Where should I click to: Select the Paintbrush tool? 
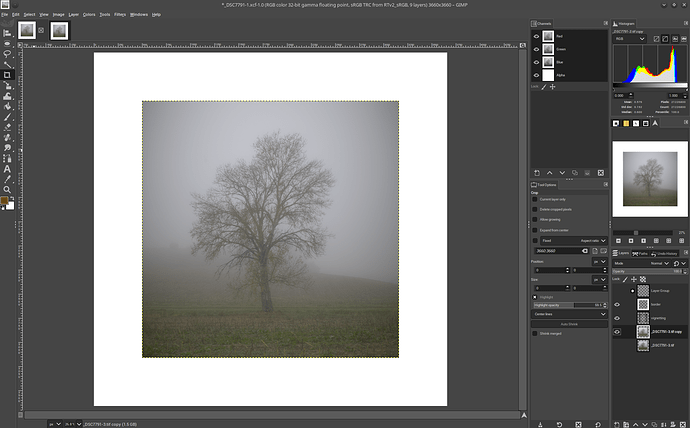point(7,117)
